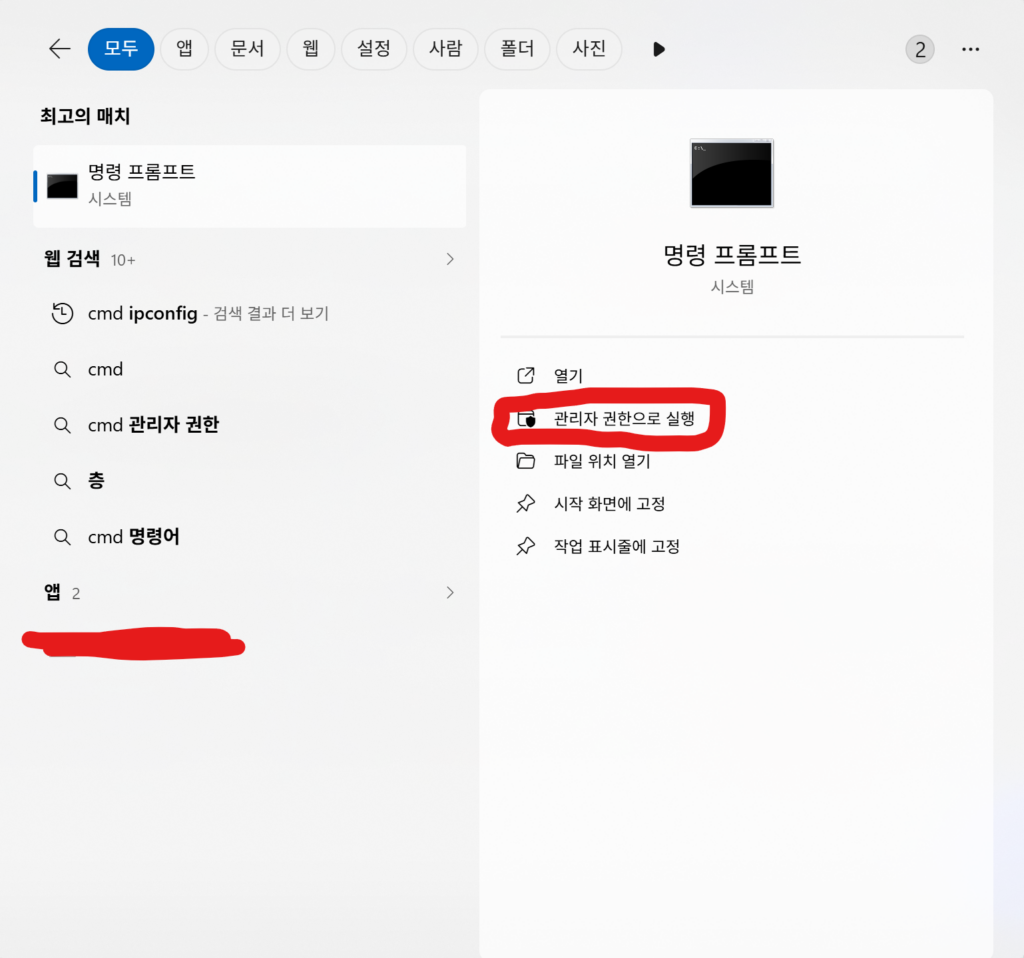The width and height of the screenshot is (1024, 958).
Task: Switch to the 사람 filter tab
Action: [446, 49]
